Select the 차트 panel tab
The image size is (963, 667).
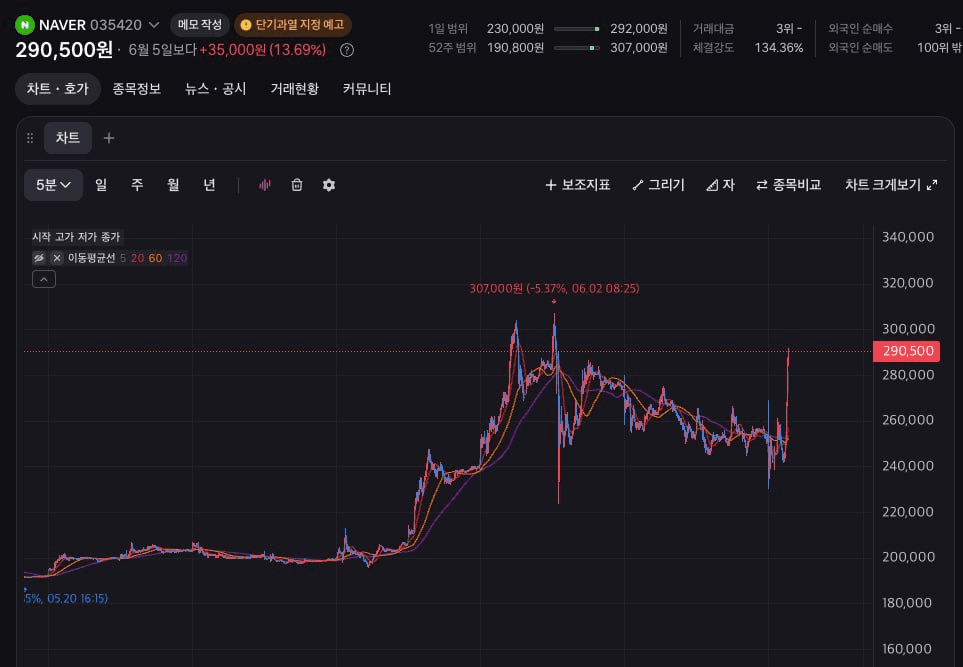(x=68, y=138)
